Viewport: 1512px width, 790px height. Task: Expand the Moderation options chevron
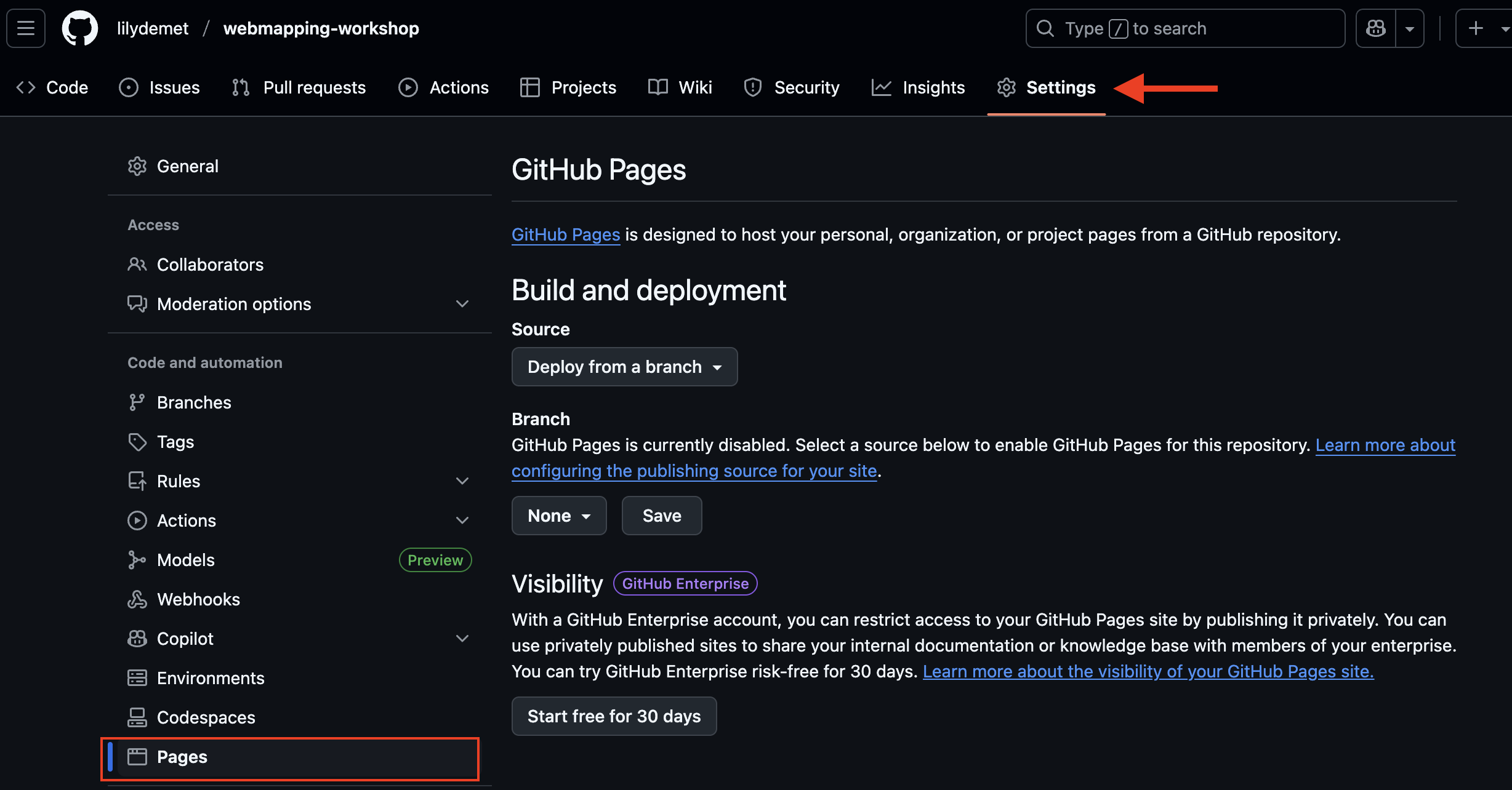[462, 304]
